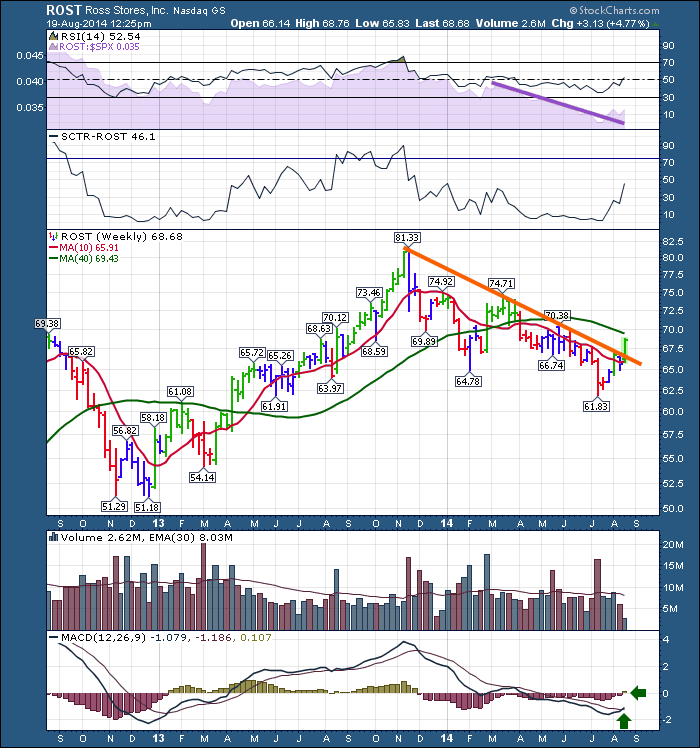This screenshot has height=748, width=700.
Task: Click the green MA(40) legend dash
Action: [53, 259]
